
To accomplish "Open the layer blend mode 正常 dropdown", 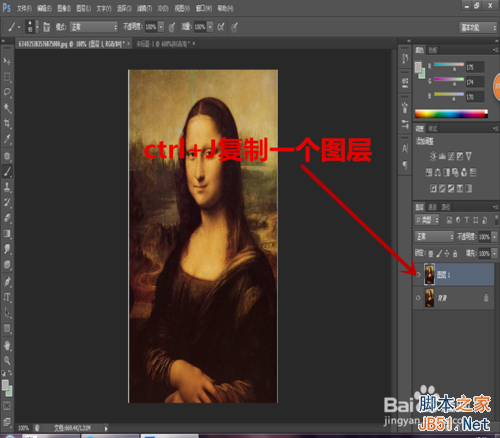I will [x=434, y=236].
